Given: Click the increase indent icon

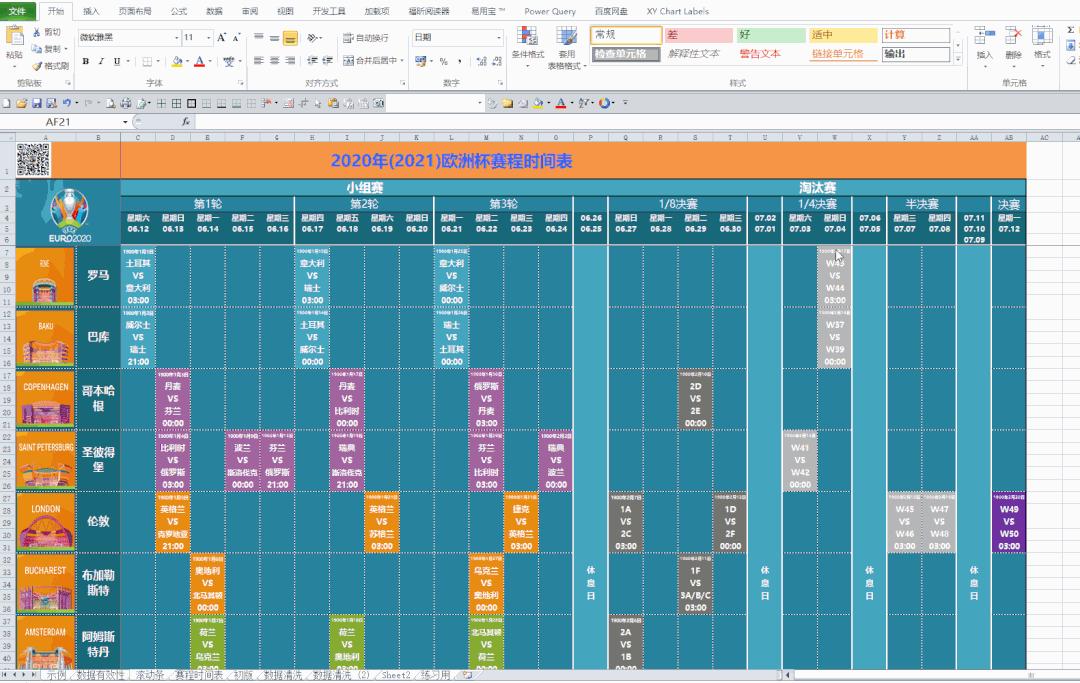Looking at the screenshot, I should (327, 61).
